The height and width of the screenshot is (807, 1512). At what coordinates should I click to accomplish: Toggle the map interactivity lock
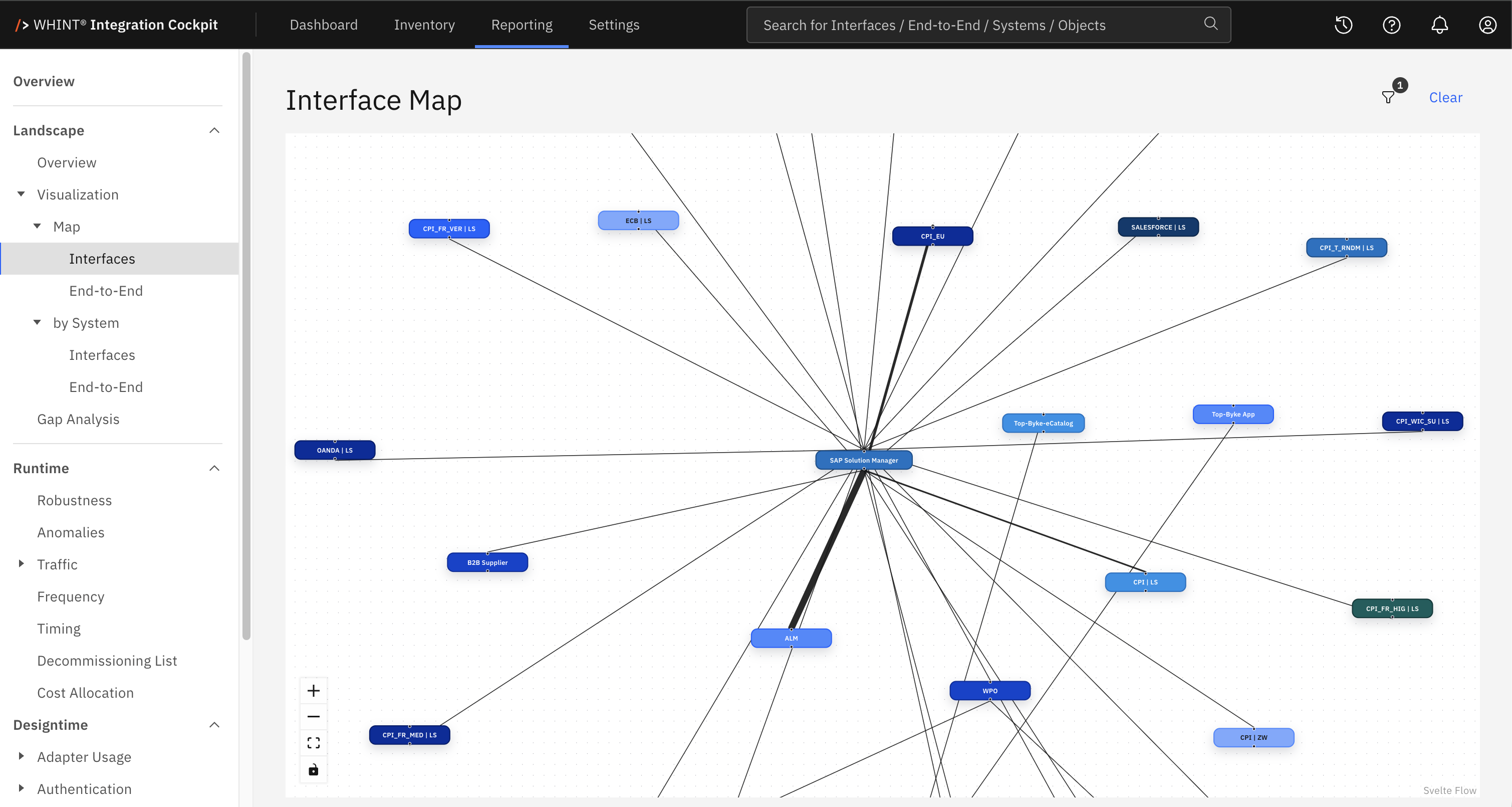coord(314,769)
